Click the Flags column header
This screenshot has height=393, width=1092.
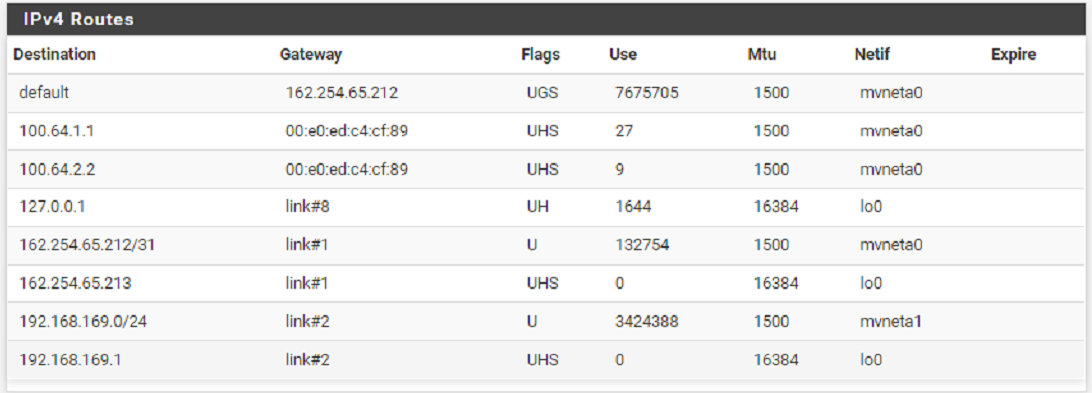540,54
